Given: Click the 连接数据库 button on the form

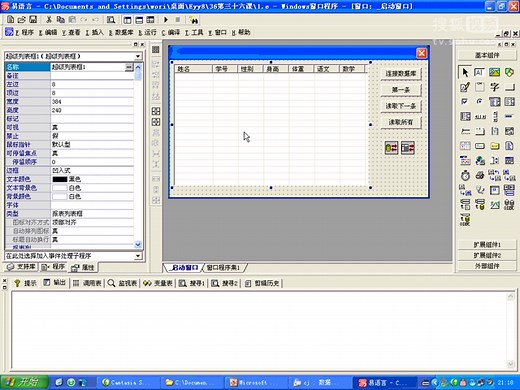Looking at the screenshot, I should (401, 73).
